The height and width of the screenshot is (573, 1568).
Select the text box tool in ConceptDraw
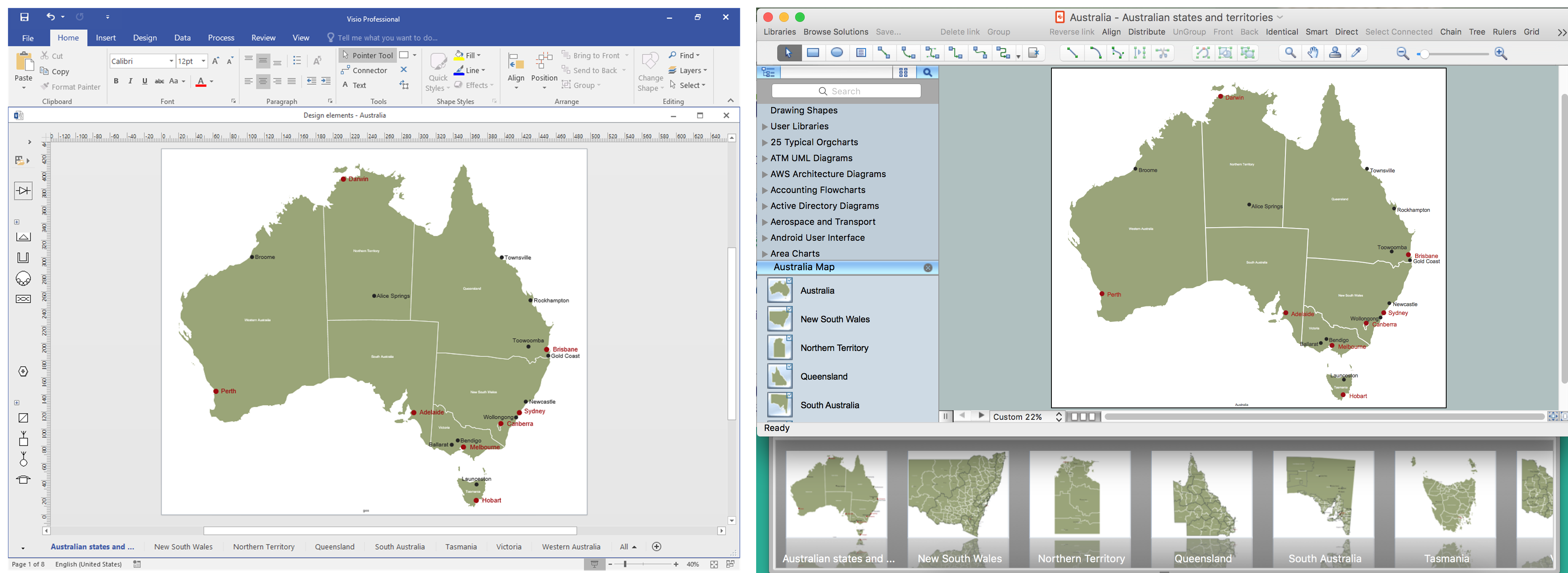(x=861, y=53)
